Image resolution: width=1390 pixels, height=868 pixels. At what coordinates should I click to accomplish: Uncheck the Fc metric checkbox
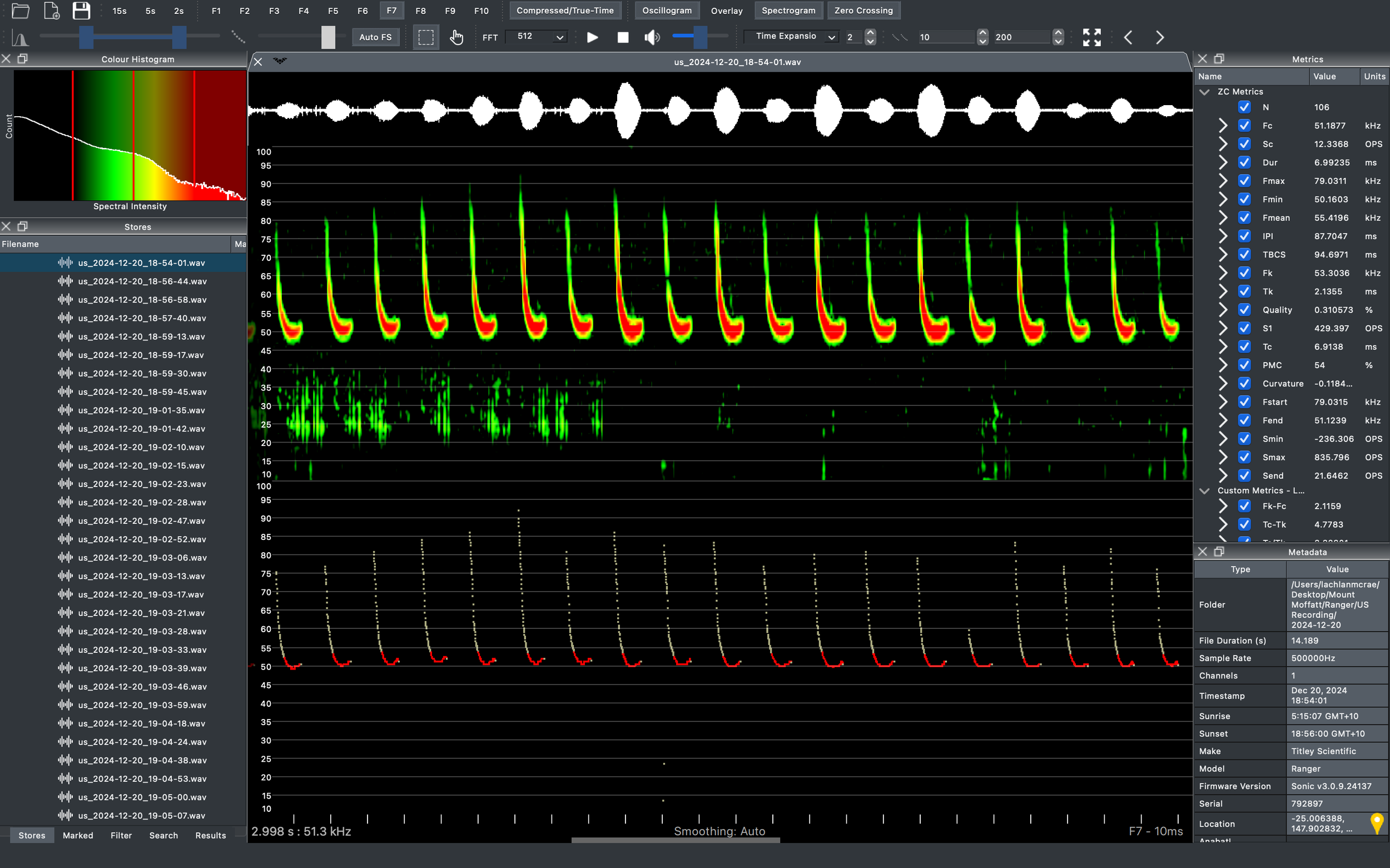point(1244,126)
